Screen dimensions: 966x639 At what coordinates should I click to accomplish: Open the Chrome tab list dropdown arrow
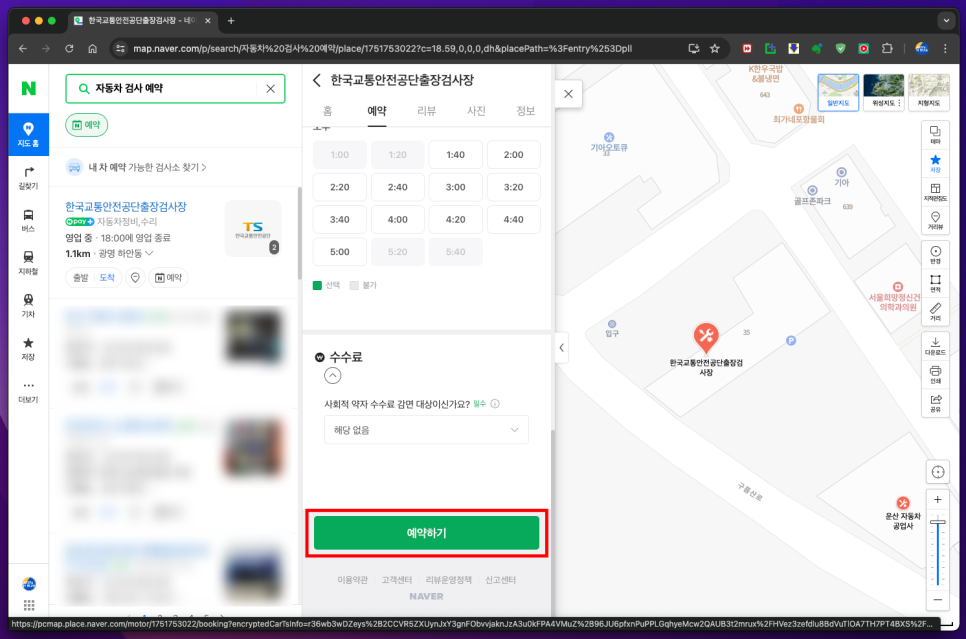pyautogui.click(x=946, y=20)
